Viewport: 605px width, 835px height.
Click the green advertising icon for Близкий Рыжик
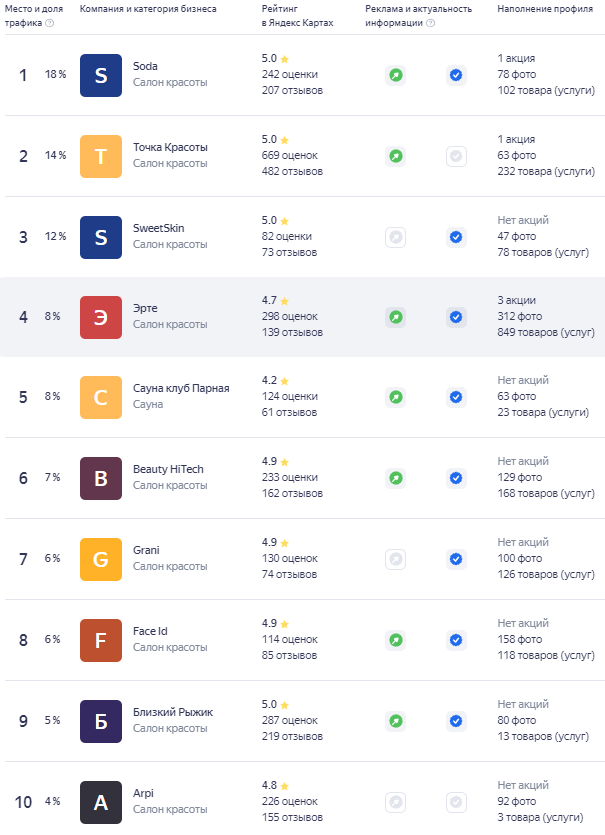coord(396,720)
